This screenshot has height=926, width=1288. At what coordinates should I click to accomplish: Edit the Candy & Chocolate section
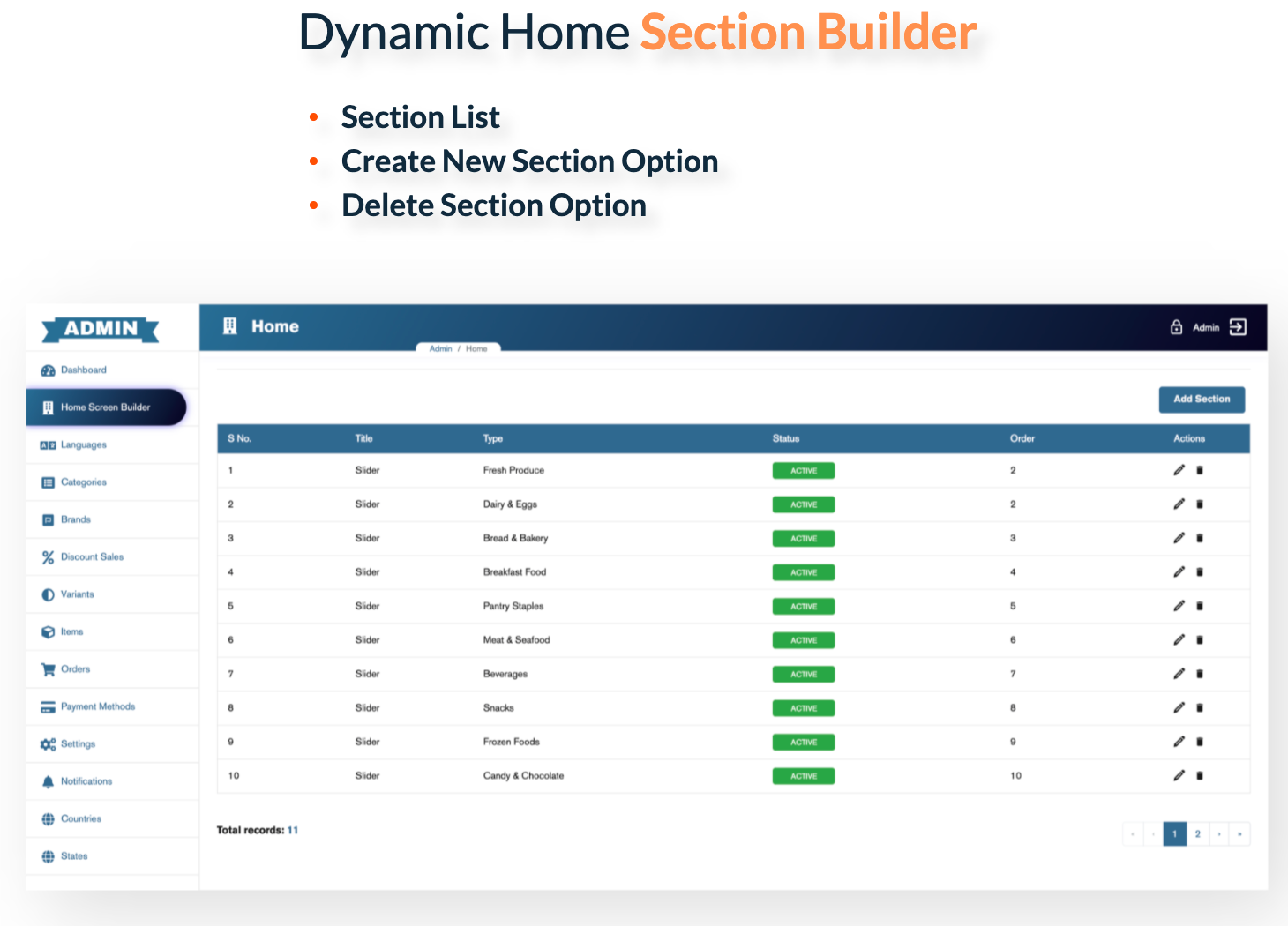[x=1179, y=776]
